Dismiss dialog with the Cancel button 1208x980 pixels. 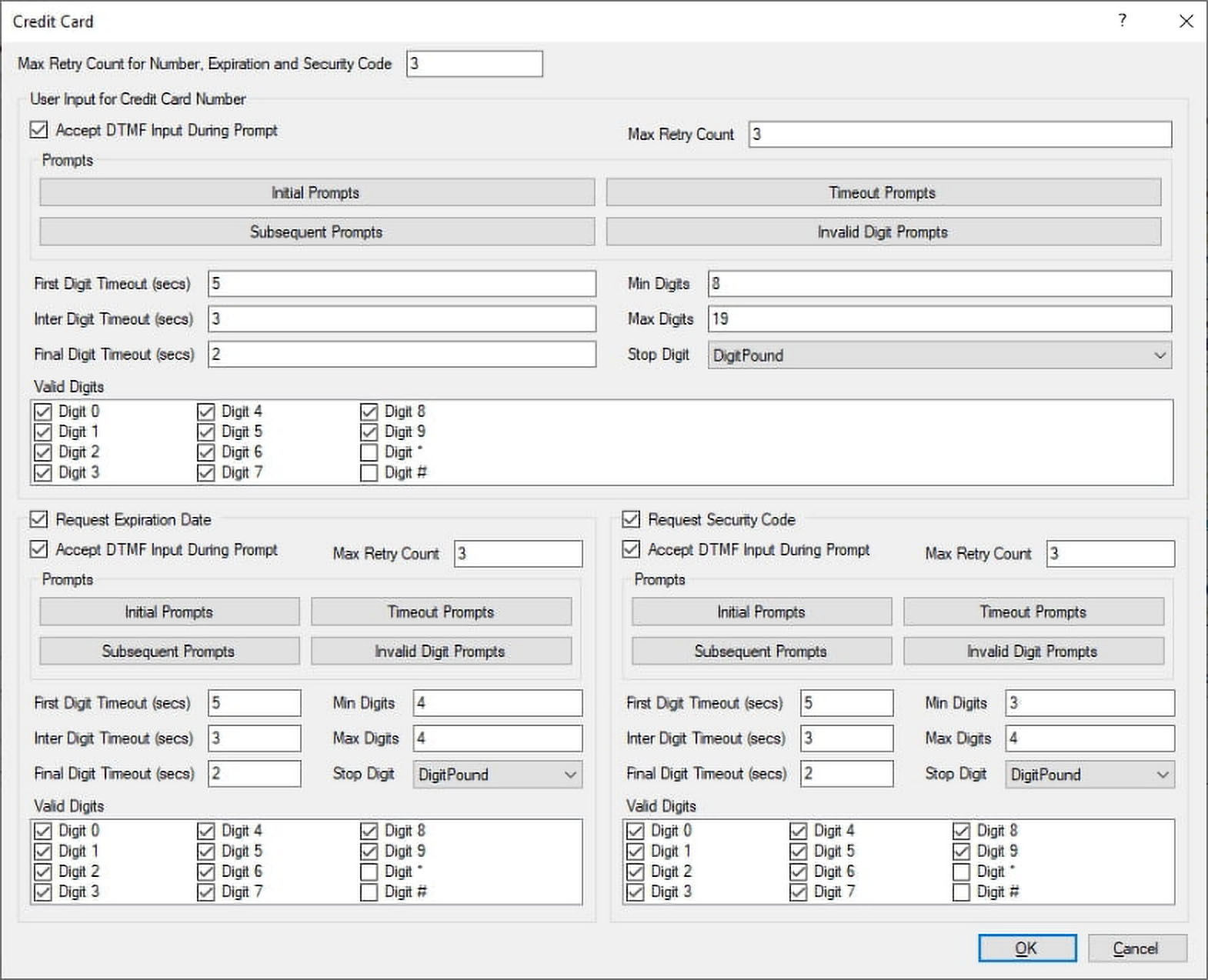pos(1137,948)
